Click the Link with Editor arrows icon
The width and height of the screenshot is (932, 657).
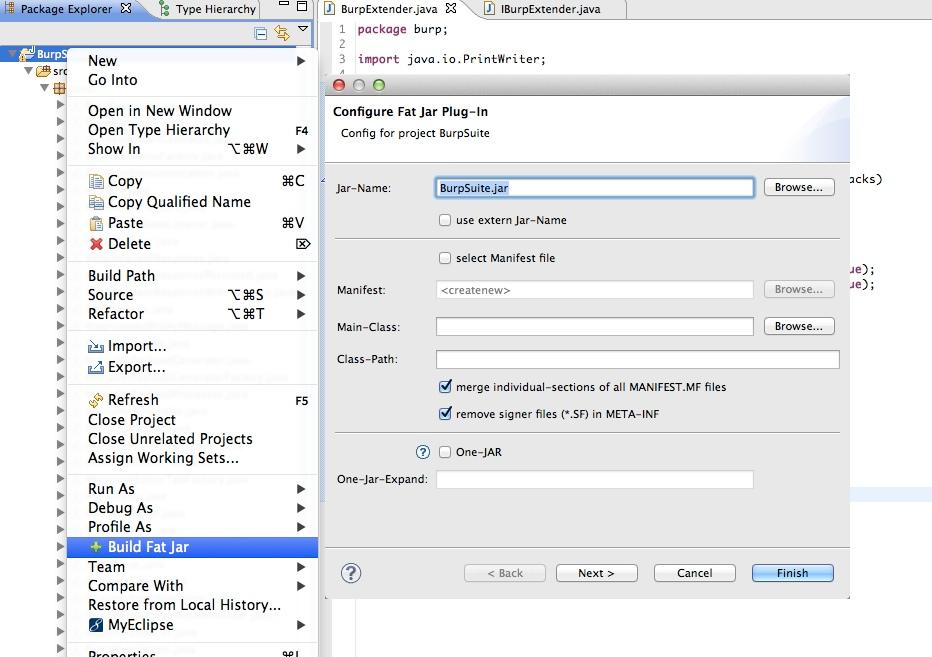click(x=282, y=33)
